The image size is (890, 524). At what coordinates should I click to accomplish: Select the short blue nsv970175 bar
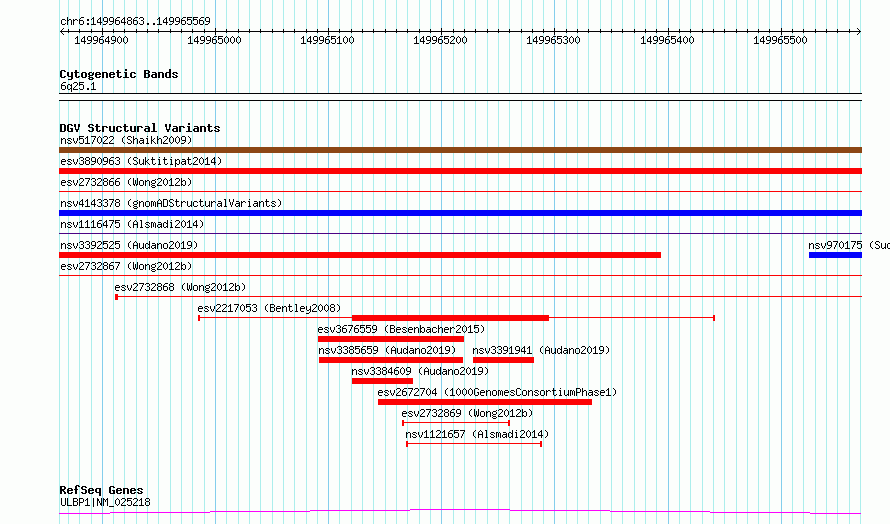836,255
